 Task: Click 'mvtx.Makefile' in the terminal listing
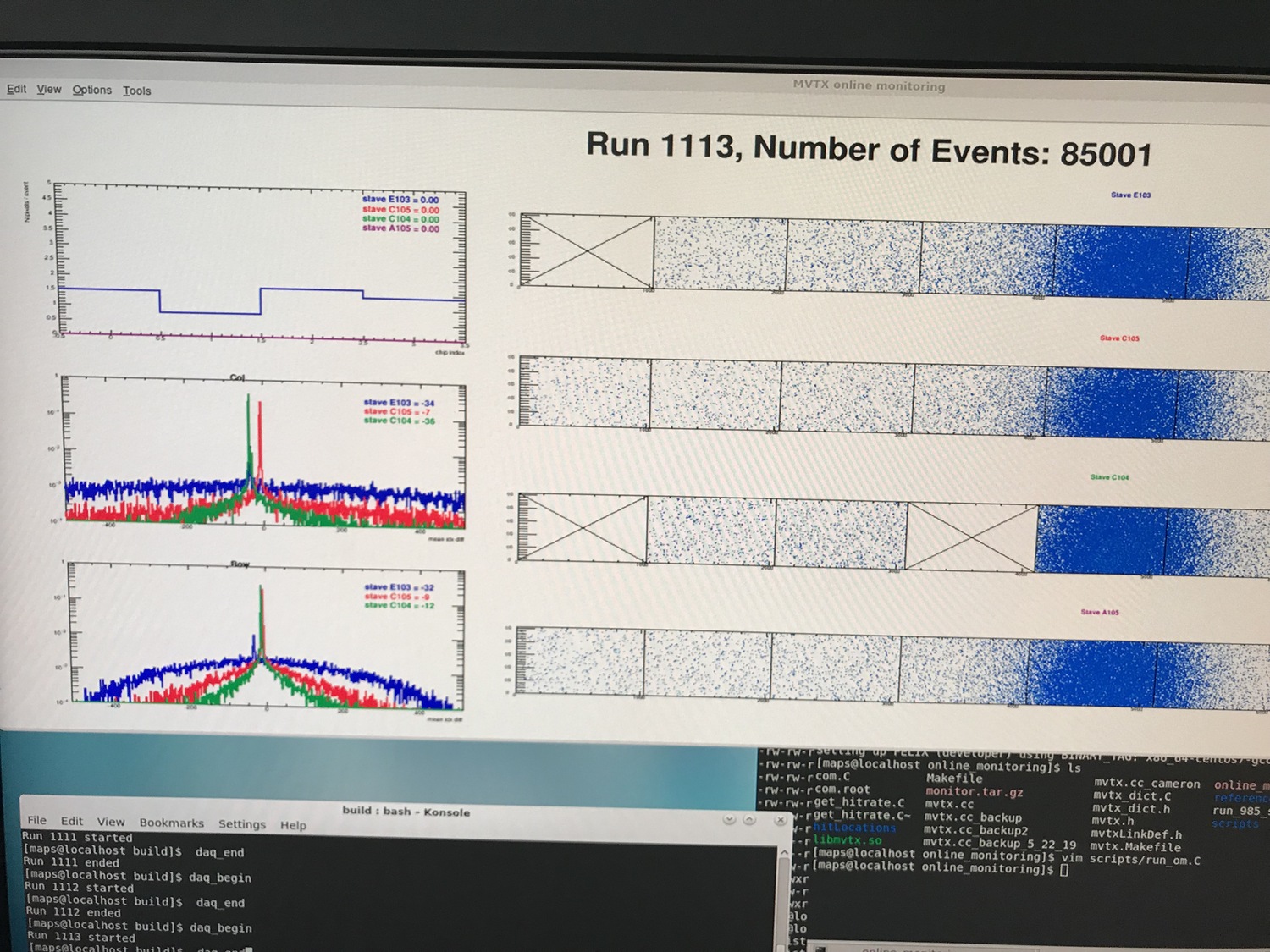(x=1135, y=847)
